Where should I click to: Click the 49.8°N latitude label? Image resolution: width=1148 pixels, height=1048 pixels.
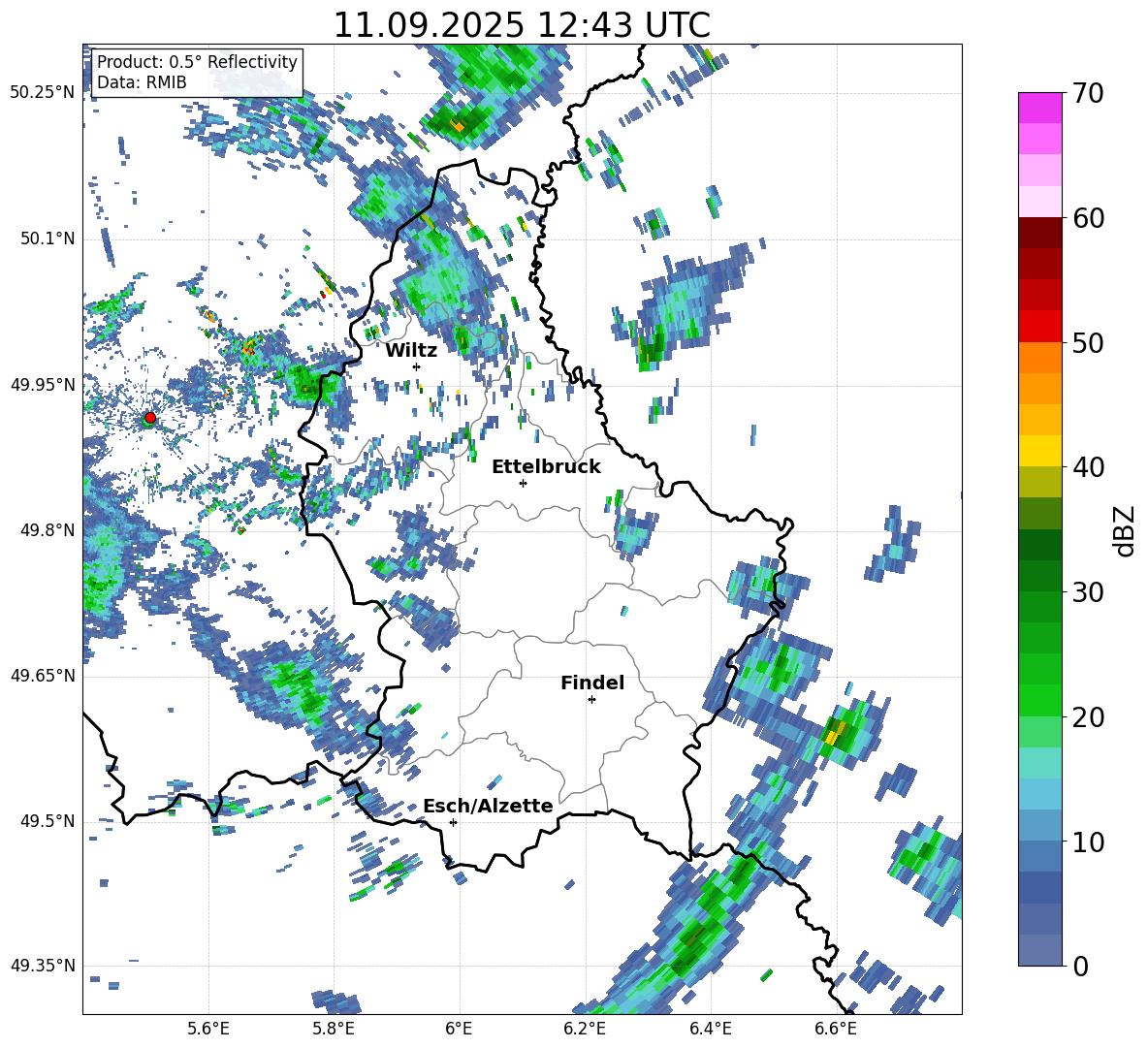click(x=48, y=530)
